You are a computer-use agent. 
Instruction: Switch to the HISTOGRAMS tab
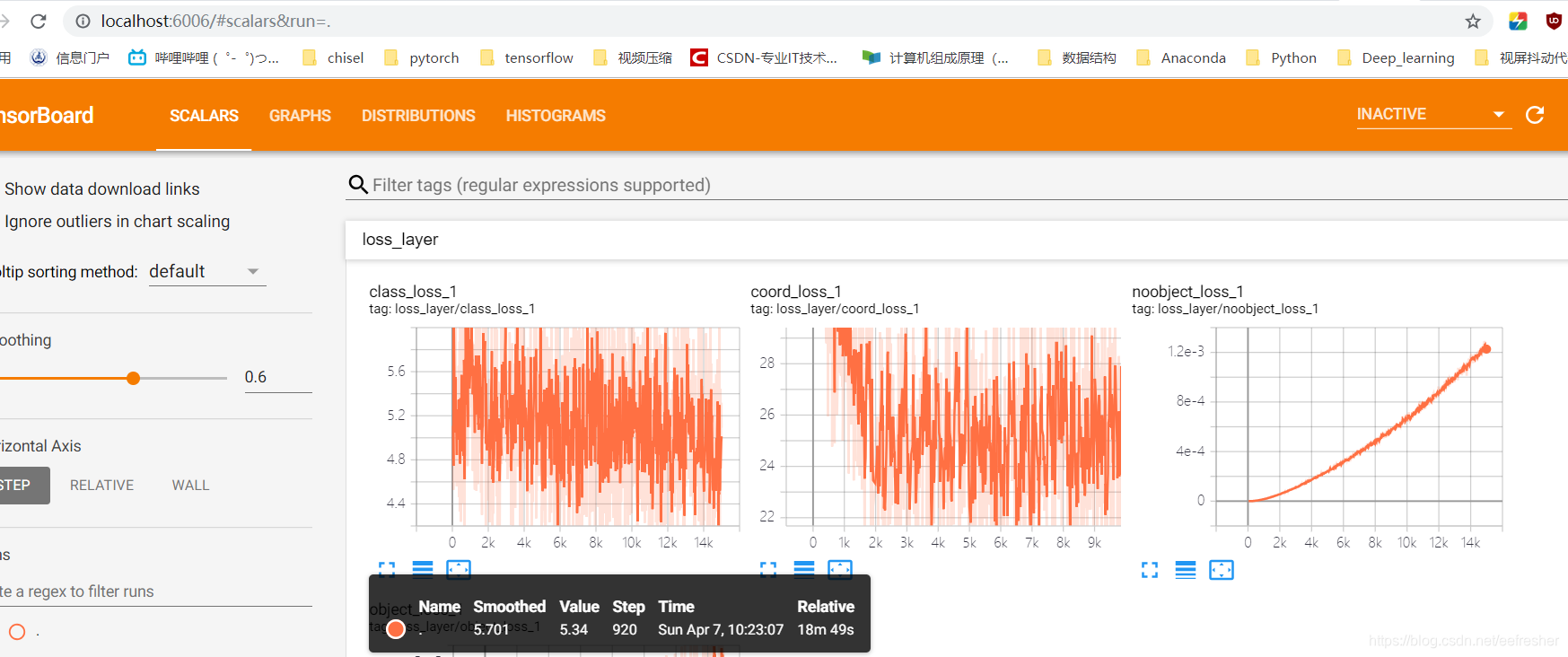[x=556, y=115]
